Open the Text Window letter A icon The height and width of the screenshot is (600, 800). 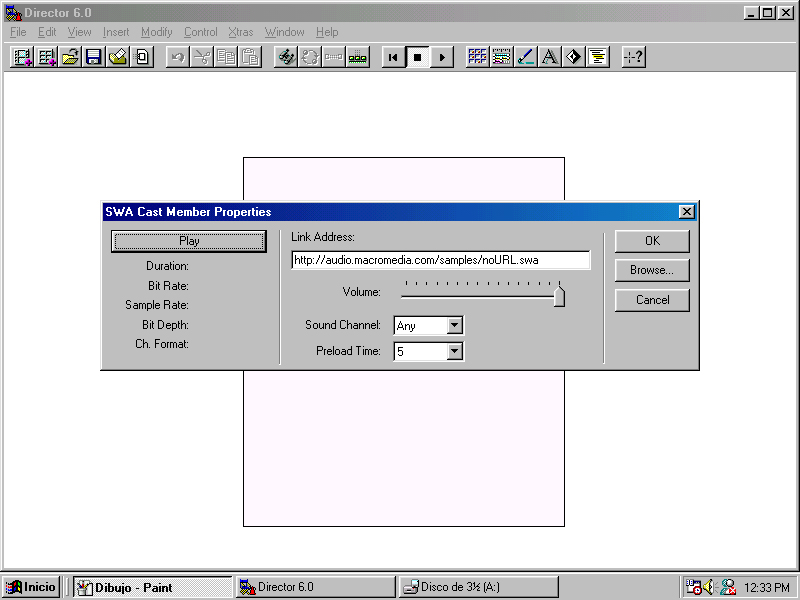point(549,57)
